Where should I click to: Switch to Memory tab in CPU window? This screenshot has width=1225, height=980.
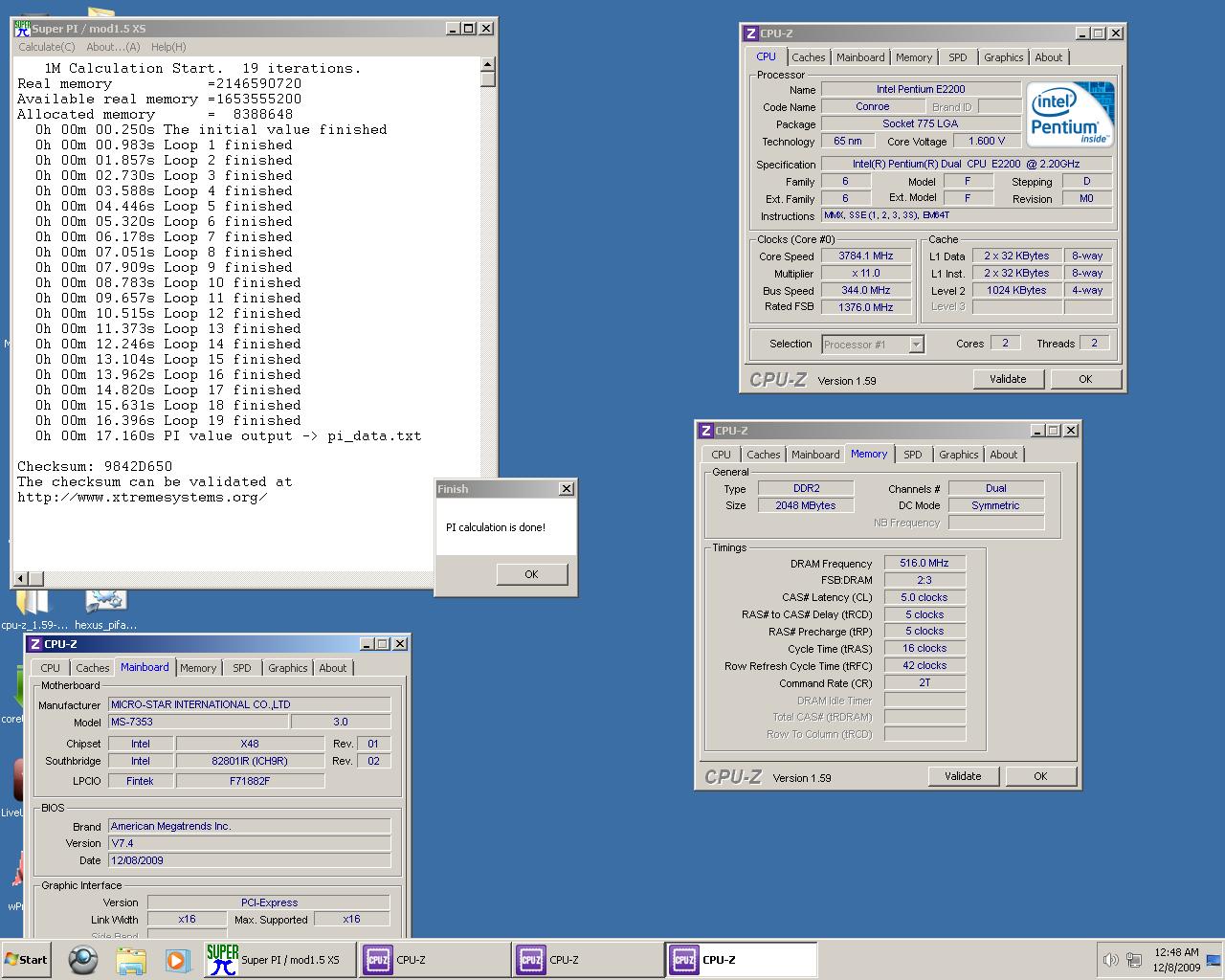914,57
